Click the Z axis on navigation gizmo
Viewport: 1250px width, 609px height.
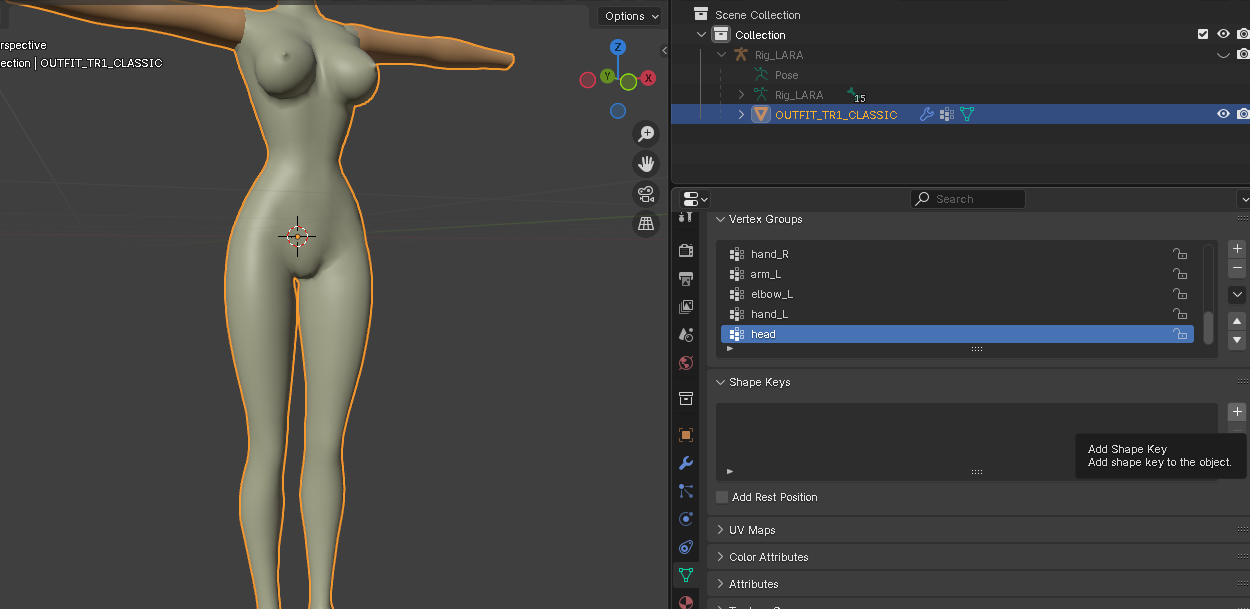618,47
